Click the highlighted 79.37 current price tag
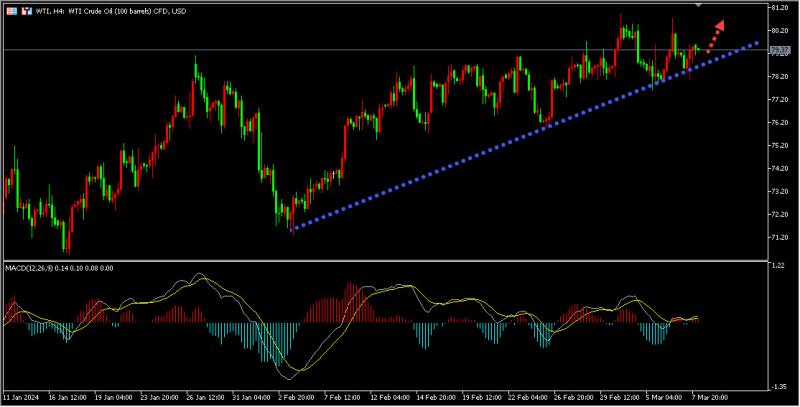800x407 pixels. point(779,50)
